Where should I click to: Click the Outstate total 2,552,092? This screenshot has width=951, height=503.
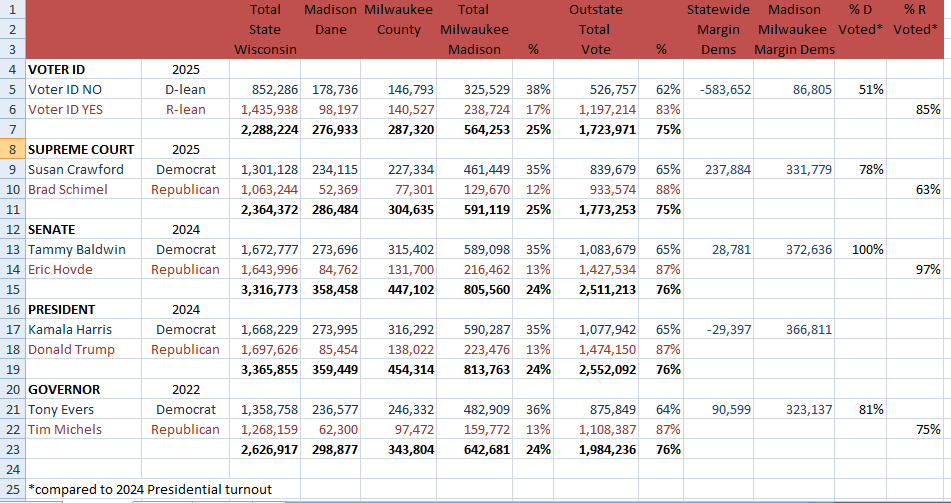(596, 370)
